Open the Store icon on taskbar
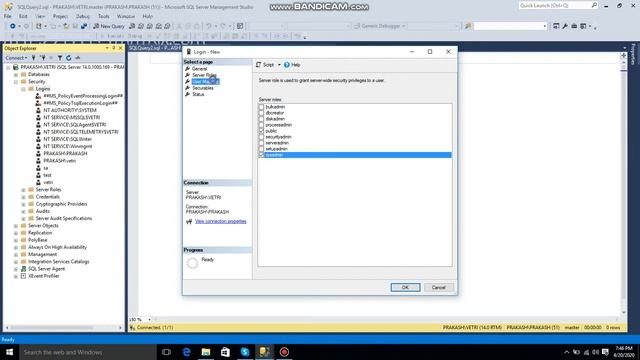640x360 pixels. click(x=225, y=352)
